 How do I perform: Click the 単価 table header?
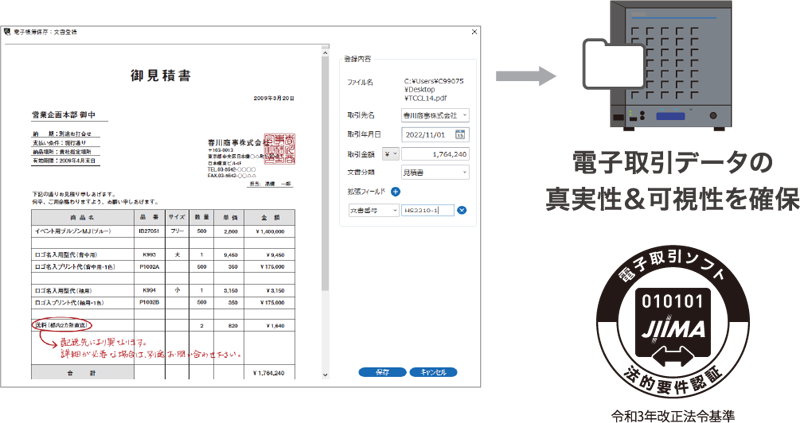point(229,217)
